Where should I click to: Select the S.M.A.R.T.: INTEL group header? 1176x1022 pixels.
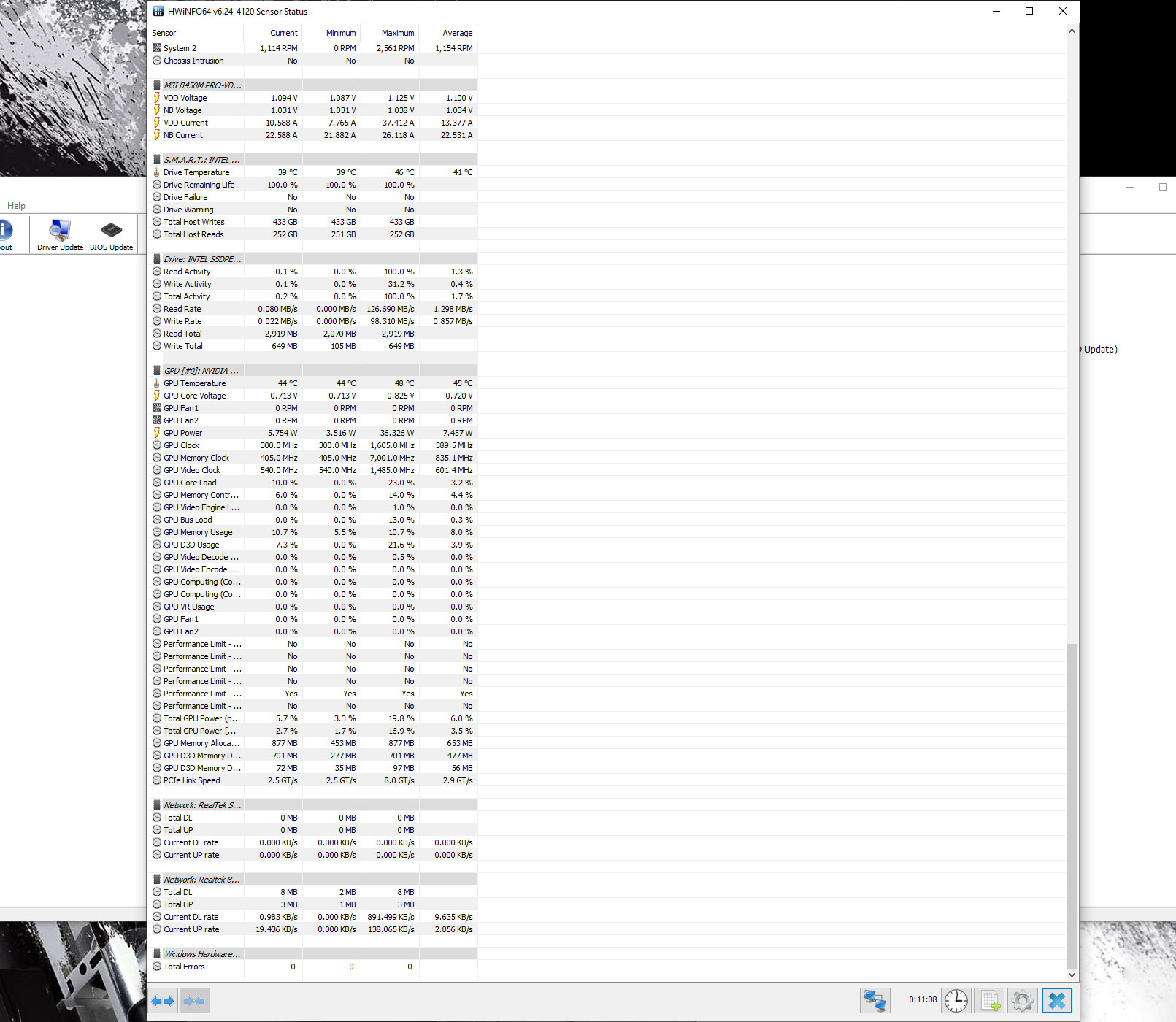[314, 160]
